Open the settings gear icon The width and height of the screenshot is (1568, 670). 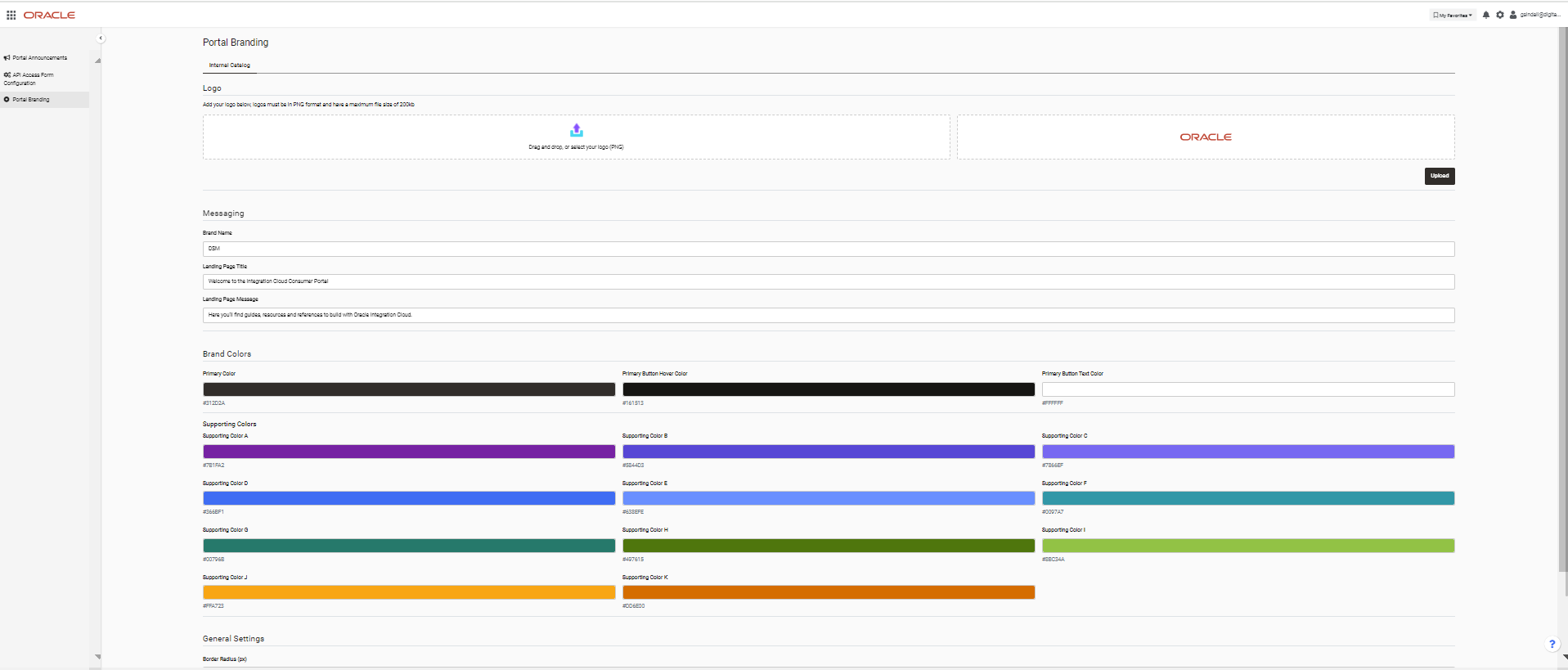(1500, 15)
